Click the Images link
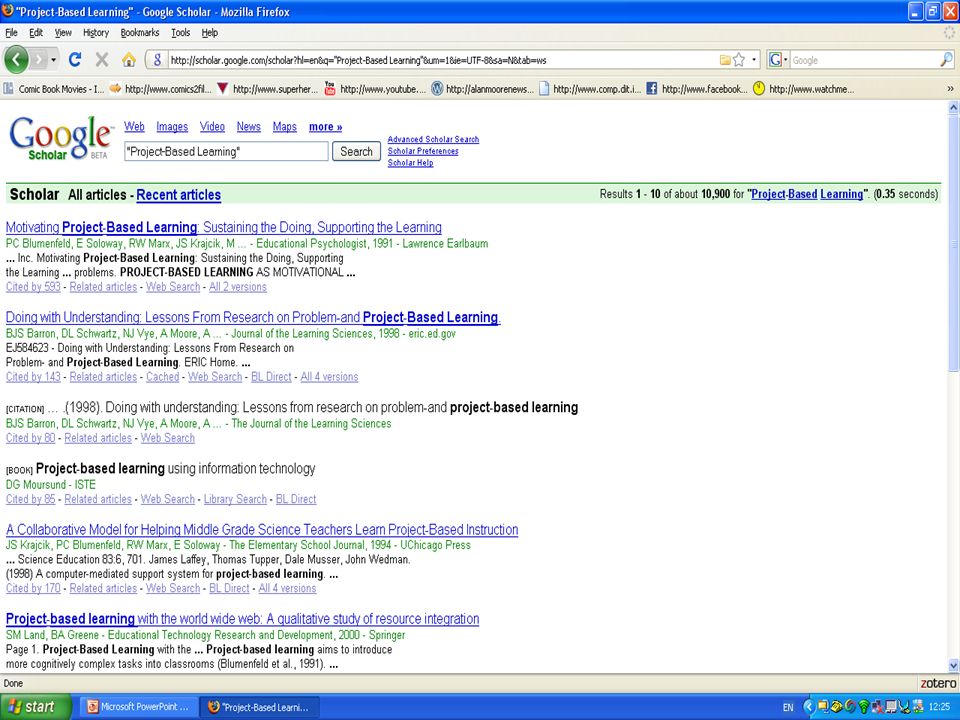 (172, 127)
